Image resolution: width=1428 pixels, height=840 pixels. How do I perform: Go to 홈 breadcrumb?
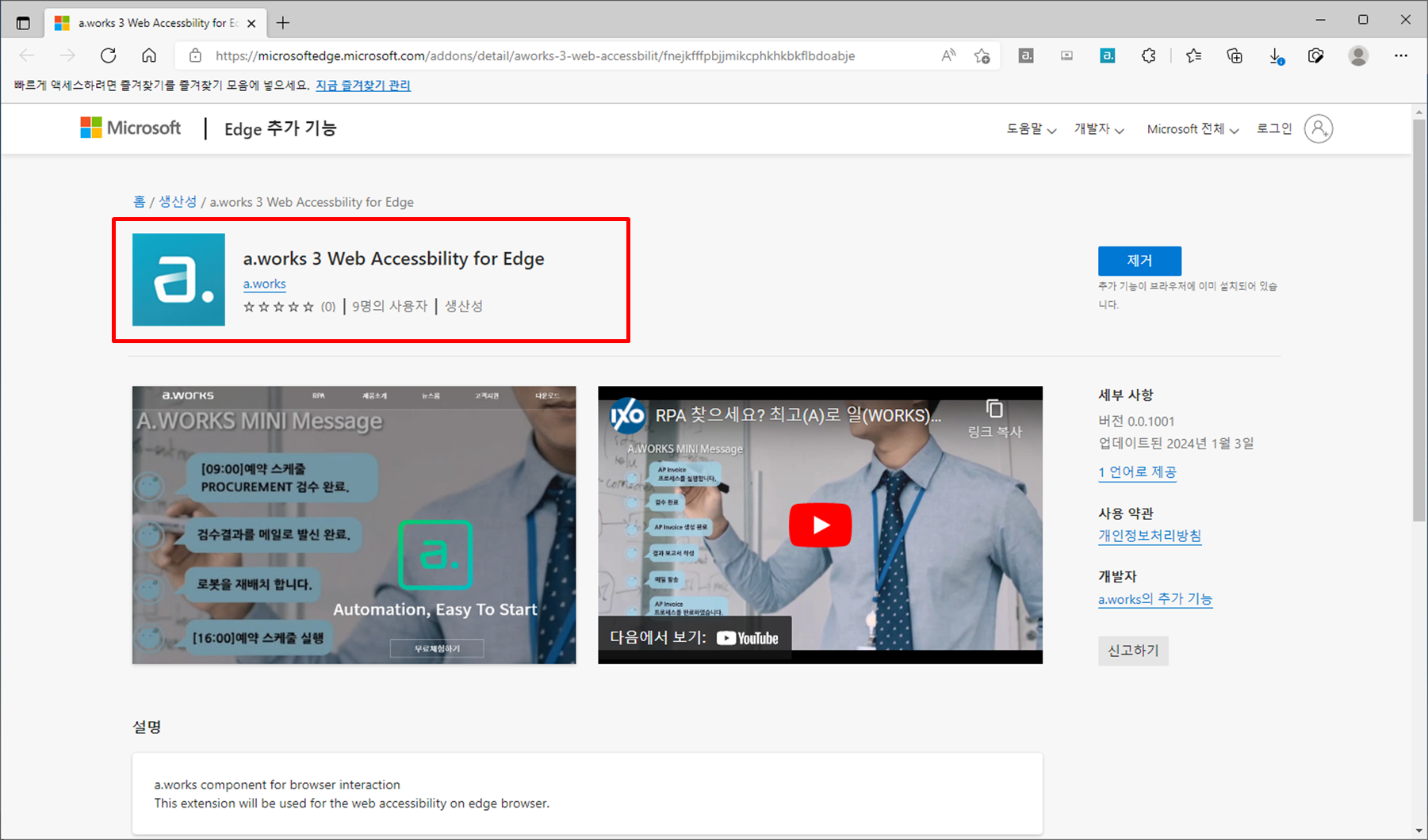pos(140,202)
